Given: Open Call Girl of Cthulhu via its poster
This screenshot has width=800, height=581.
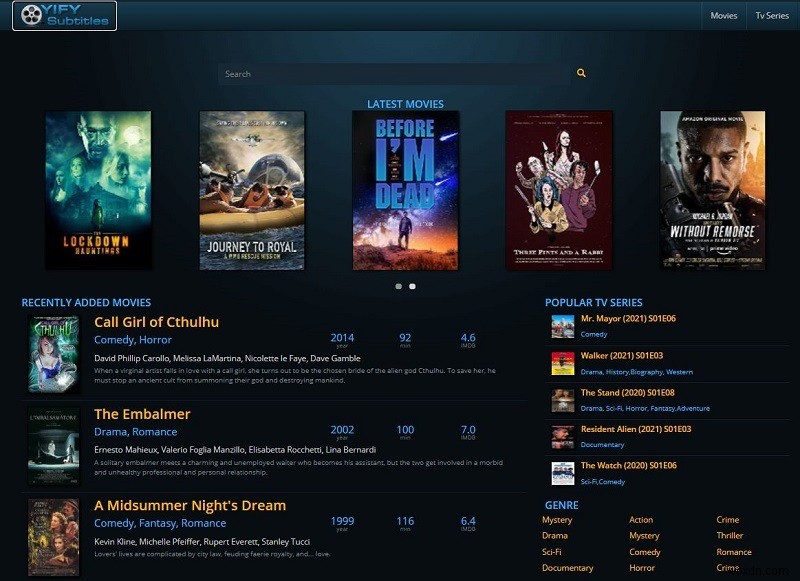Looking at the screenshot, I should coord(52,350).
